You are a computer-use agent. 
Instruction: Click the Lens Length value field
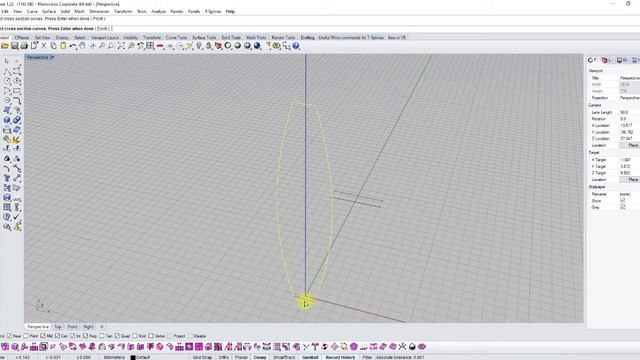[x=629, y=112]
